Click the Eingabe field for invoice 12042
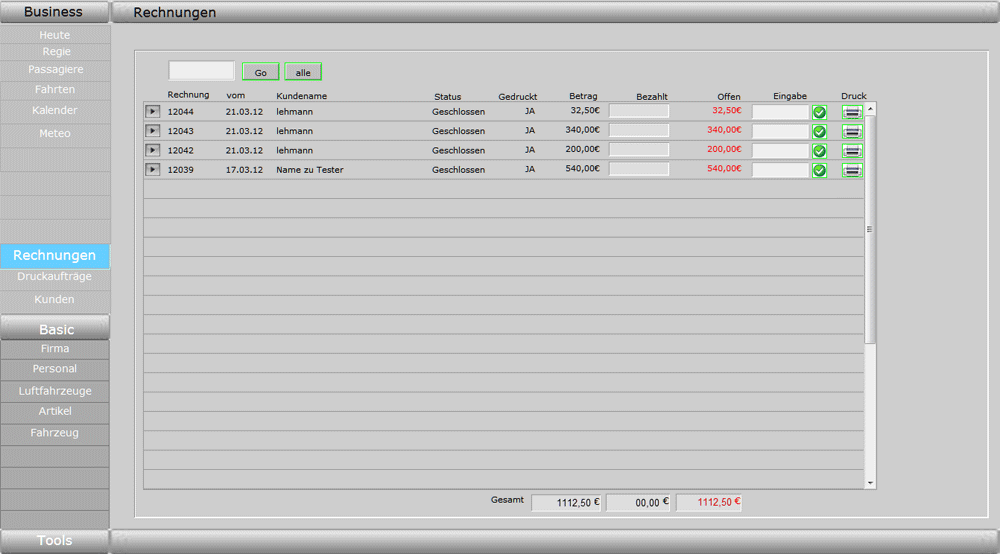Viewport: 1000px width, 554px height. pyautogui.click(x=780, y=151)
